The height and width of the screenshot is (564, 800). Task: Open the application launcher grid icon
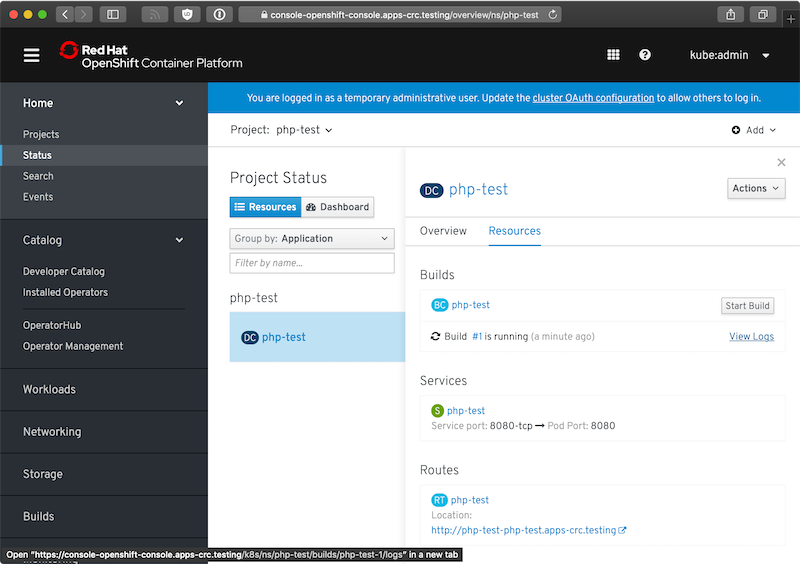click(613, 55)
